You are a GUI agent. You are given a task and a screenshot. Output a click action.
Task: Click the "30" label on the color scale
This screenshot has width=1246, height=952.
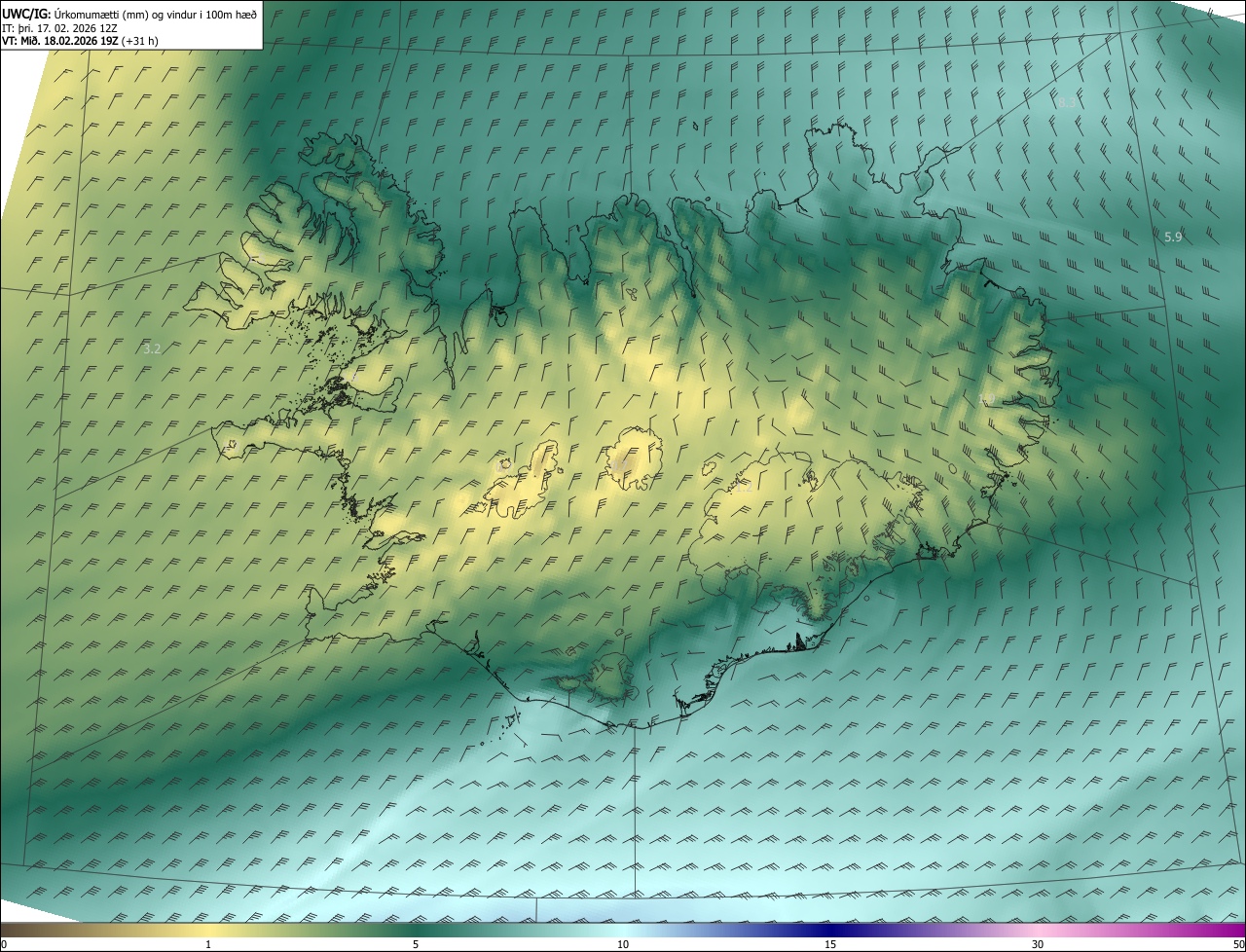click(1038, 944)
